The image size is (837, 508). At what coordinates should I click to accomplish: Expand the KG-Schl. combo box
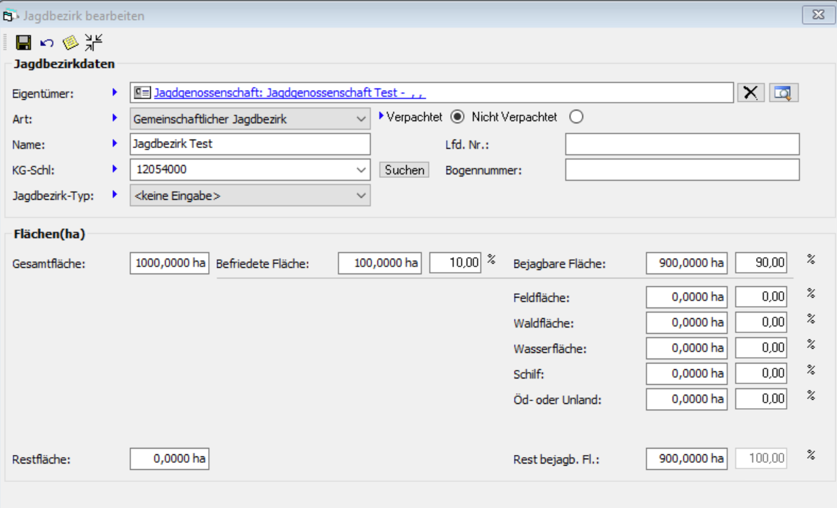coord(361,170)
